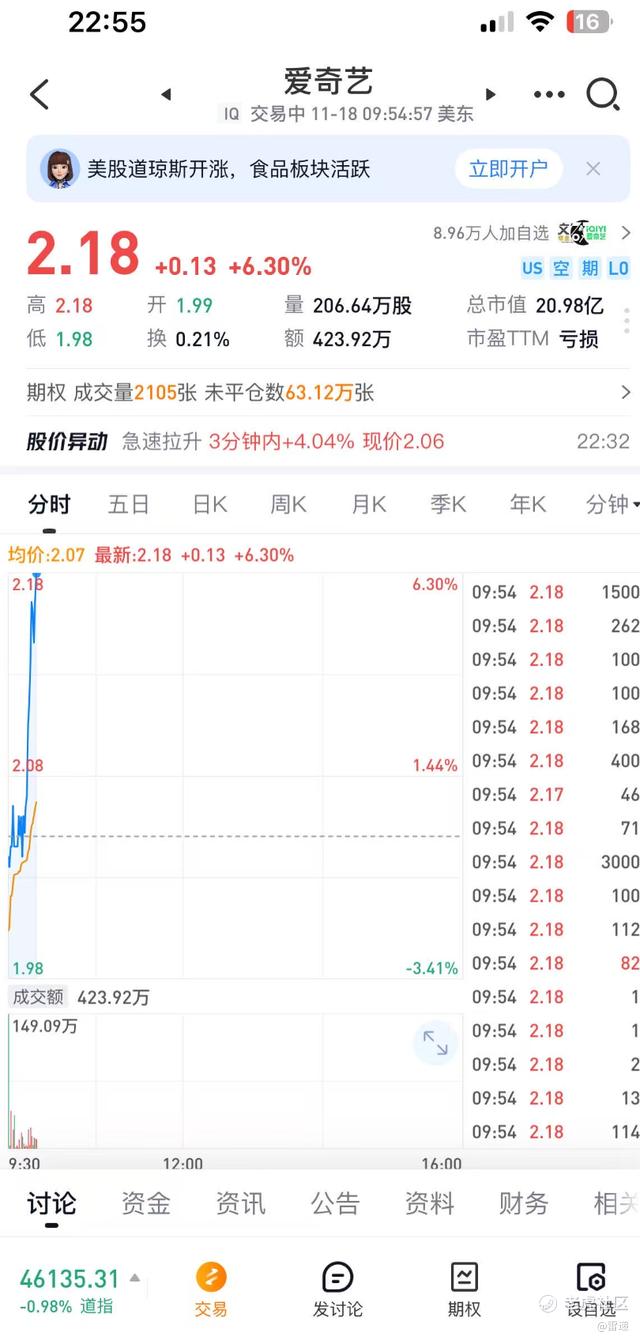The width and height of the screenshot is (640, 1340).
Task: Select the 日K chart tab
Action: click(x=210, y=505)
